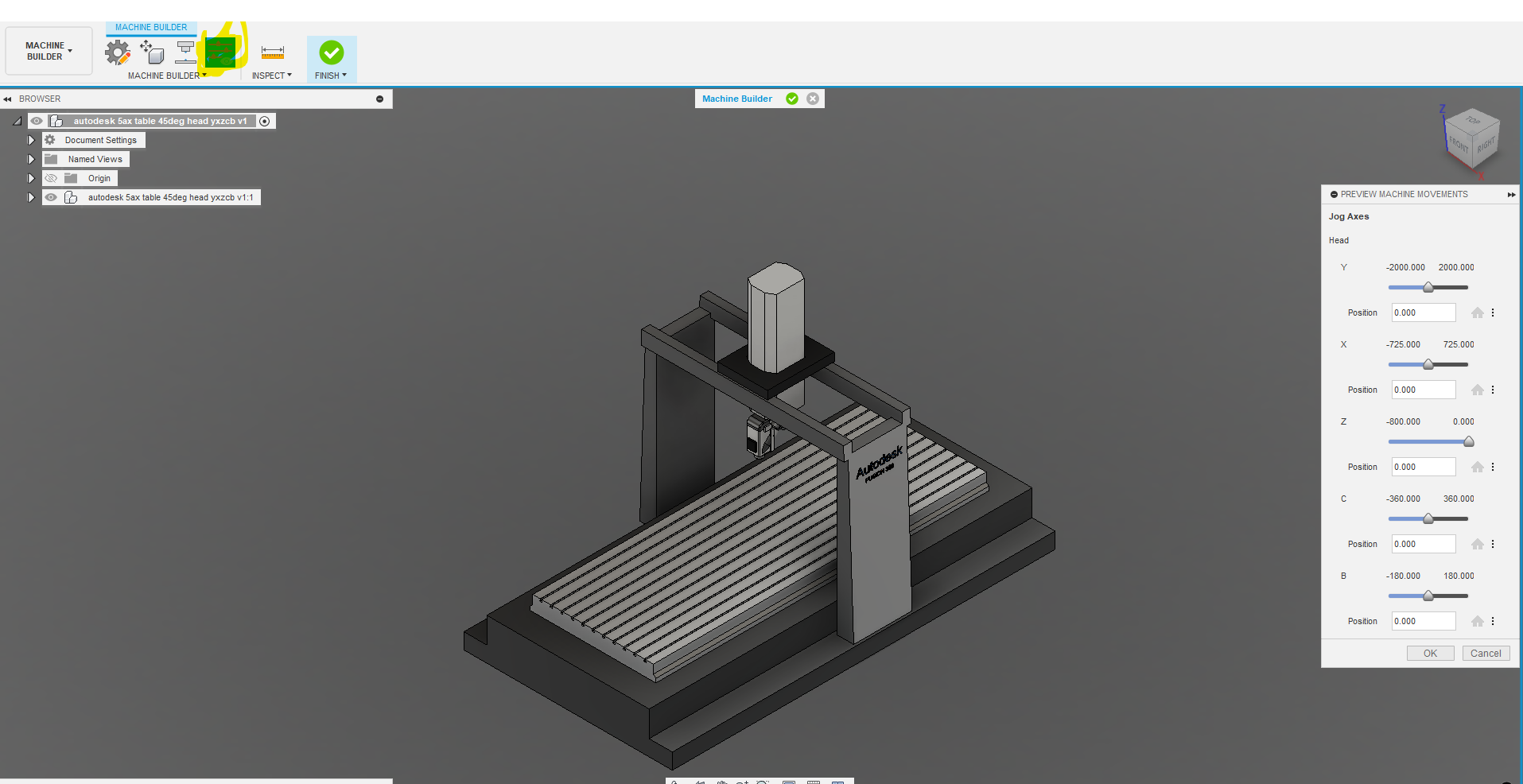This screenshot has width=1523, height=784.
Task: Show the hidden Origin folder visibility
Action: (51, 178)
